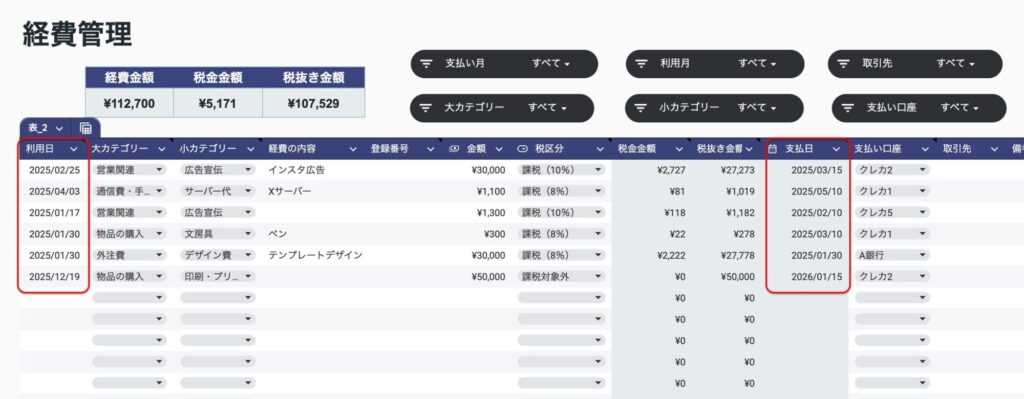The height and width of the screenshot is (399, 1024).
Task: Click filter icon on 支払い口座 slicer
Action: (848, 108)
